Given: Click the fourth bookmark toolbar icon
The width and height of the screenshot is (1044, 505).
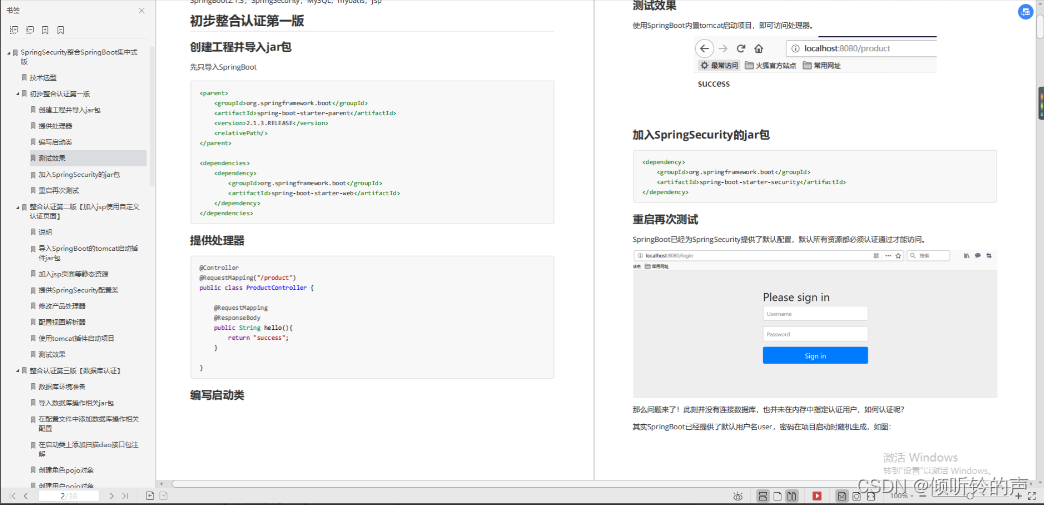Looking at the screenshot, I should coord(61,30).
